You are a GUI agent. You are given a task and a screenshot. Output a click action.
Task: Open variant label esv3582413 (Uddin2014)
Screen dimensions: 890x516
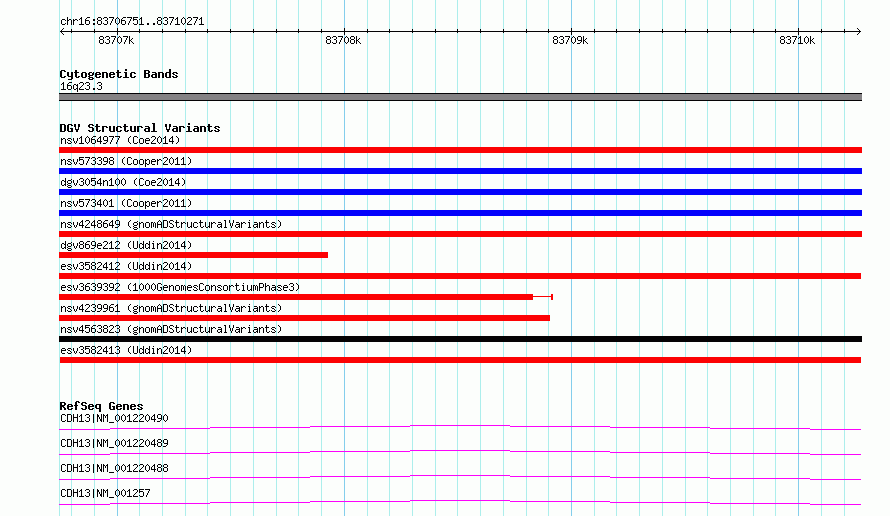(x=126, y=350)
